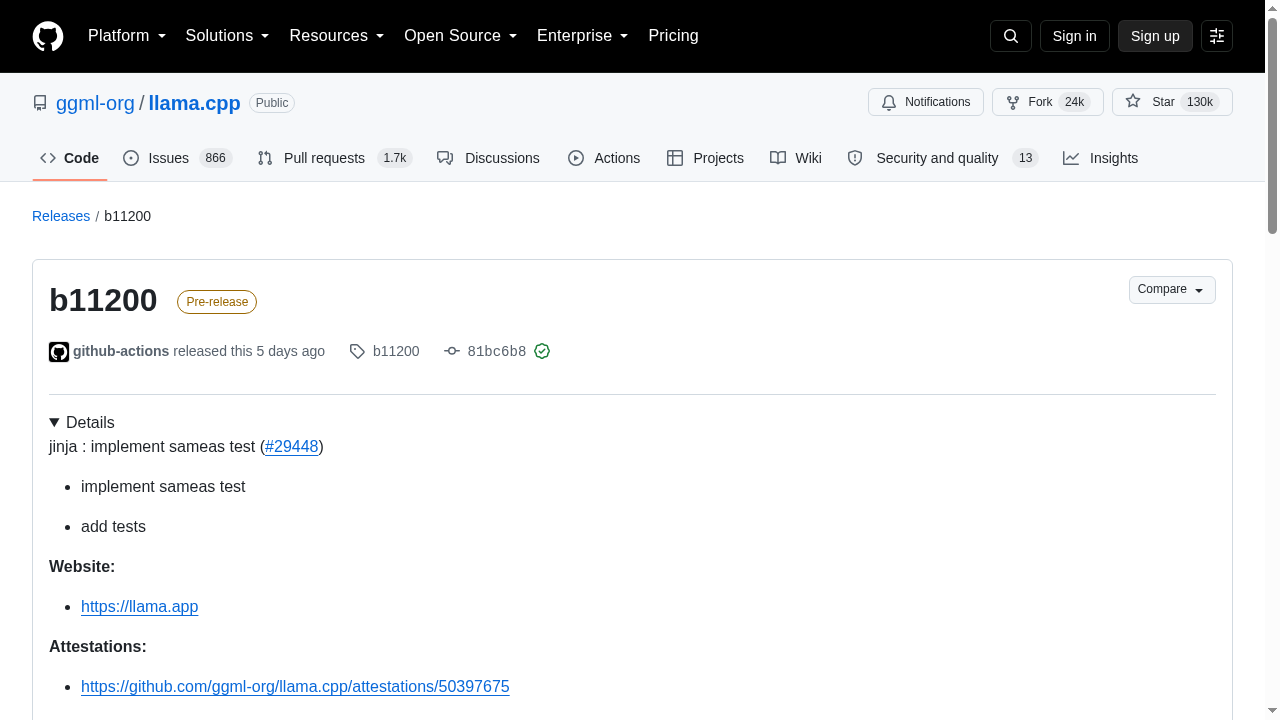1280x720 pixels.
Task: Expand the Enterprise menu
Action: 583,36
